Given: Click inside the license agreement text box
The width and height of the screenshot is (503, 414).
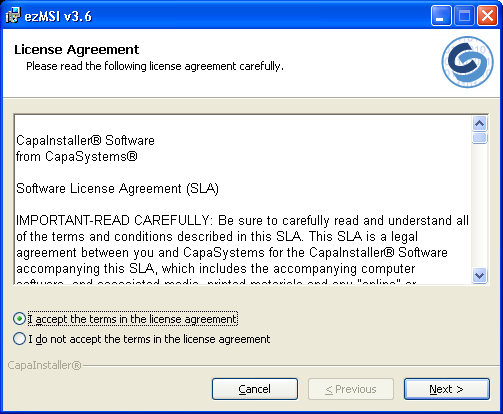Looking at the screenshot, I should (243, 199).
